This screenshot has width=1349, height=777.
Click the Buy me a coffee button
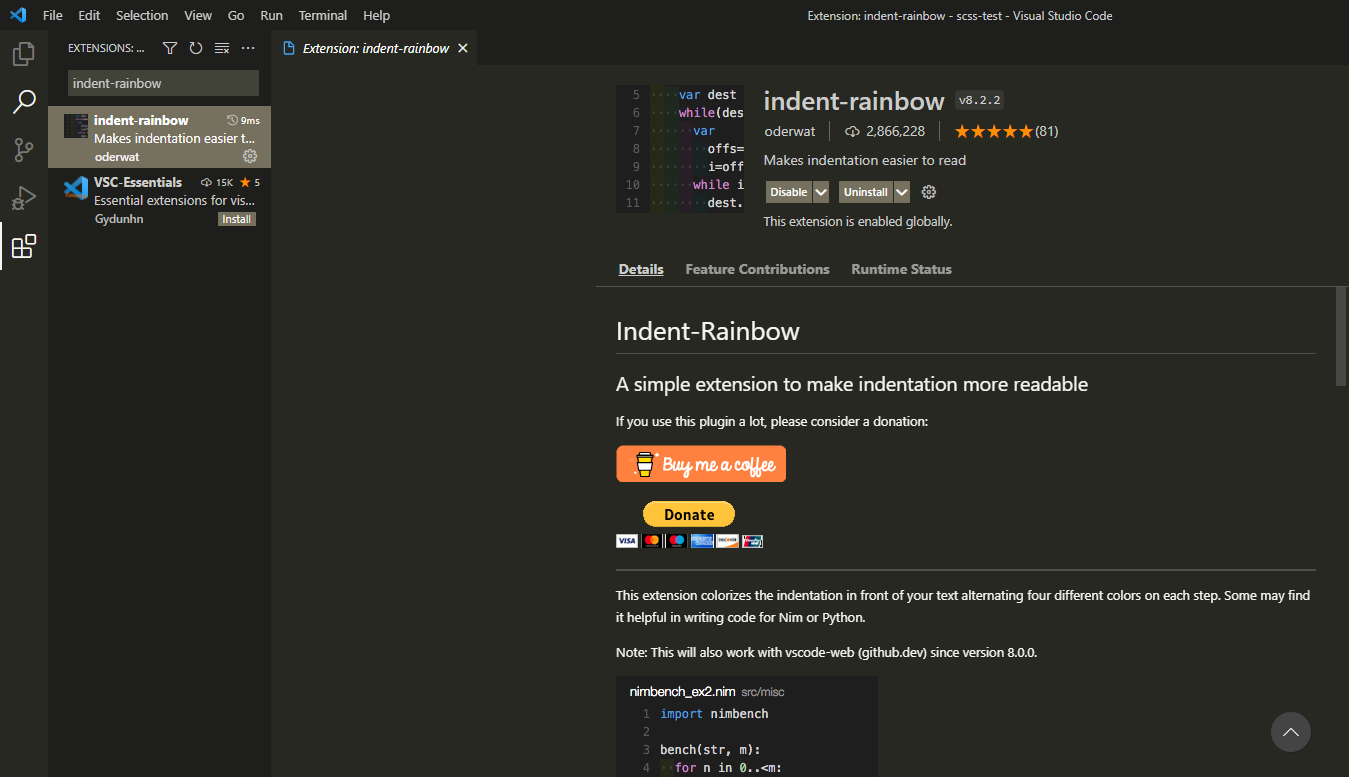click(701, 464)
